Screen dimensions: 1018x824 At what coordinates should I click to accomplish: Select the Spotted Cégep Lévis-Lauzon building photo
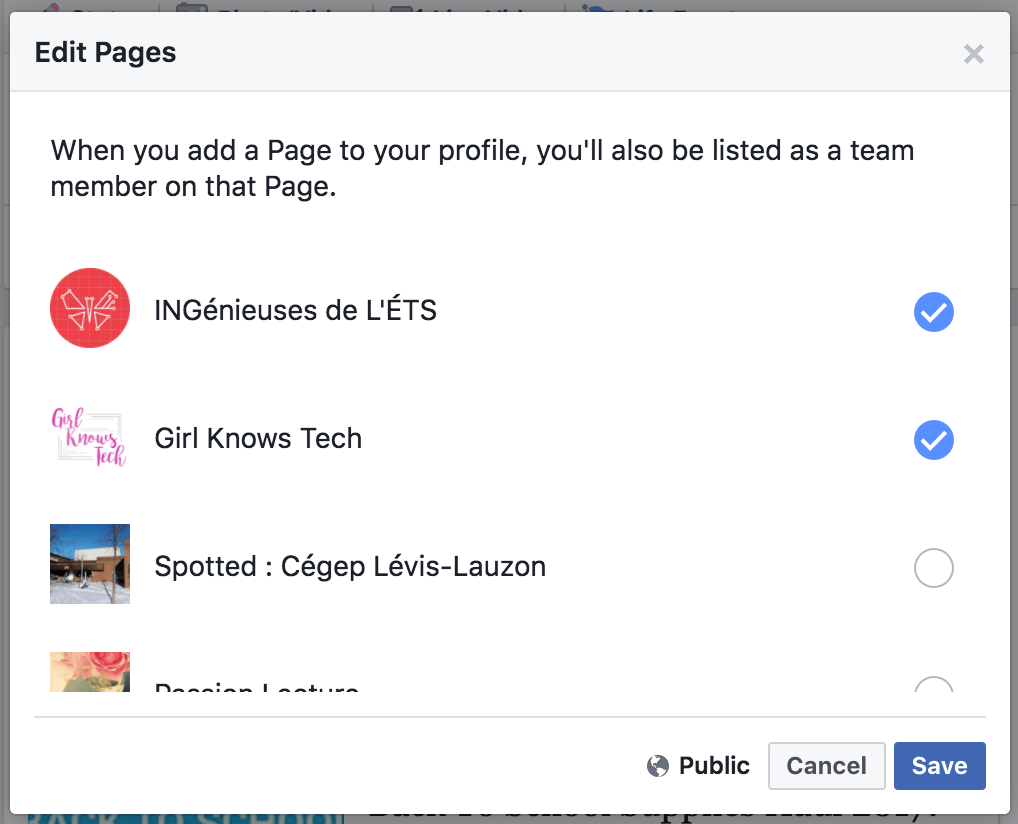pyautogui.click(x=90, y=564)
